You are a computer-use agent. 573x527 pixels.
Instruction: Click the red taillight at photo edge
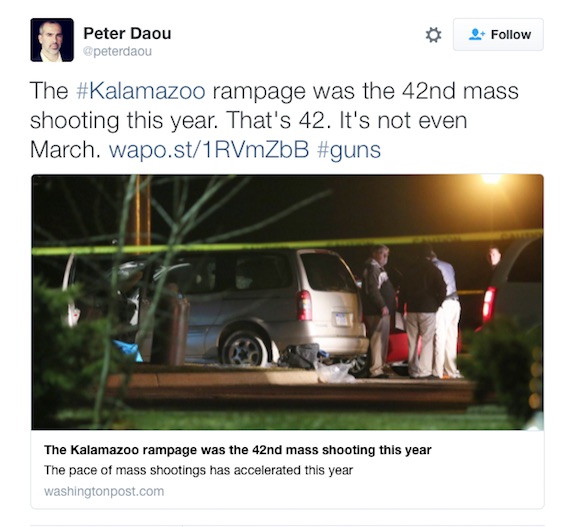[x=489, y=306]
